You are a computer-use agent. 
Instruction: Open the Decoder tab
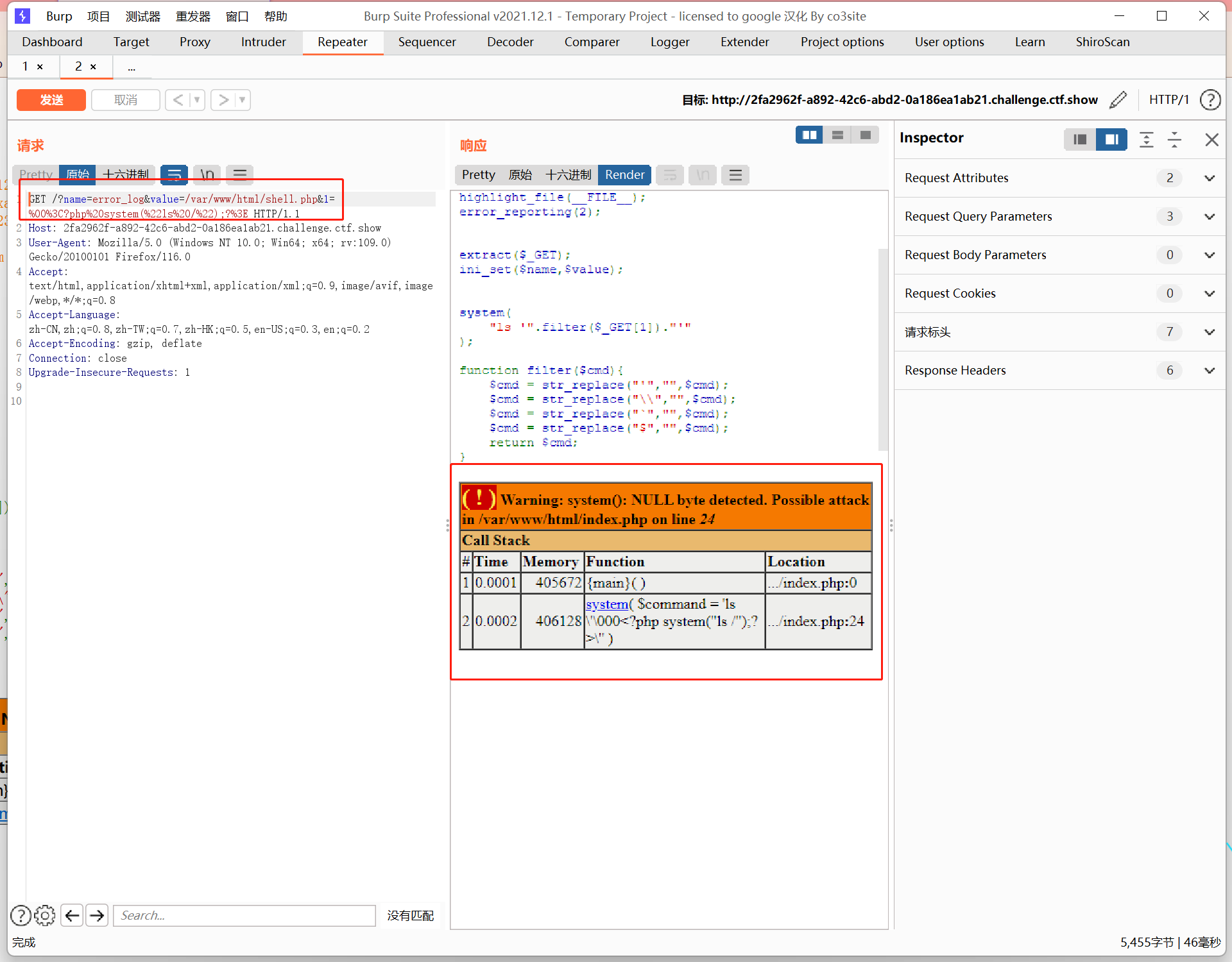(510, 42)
